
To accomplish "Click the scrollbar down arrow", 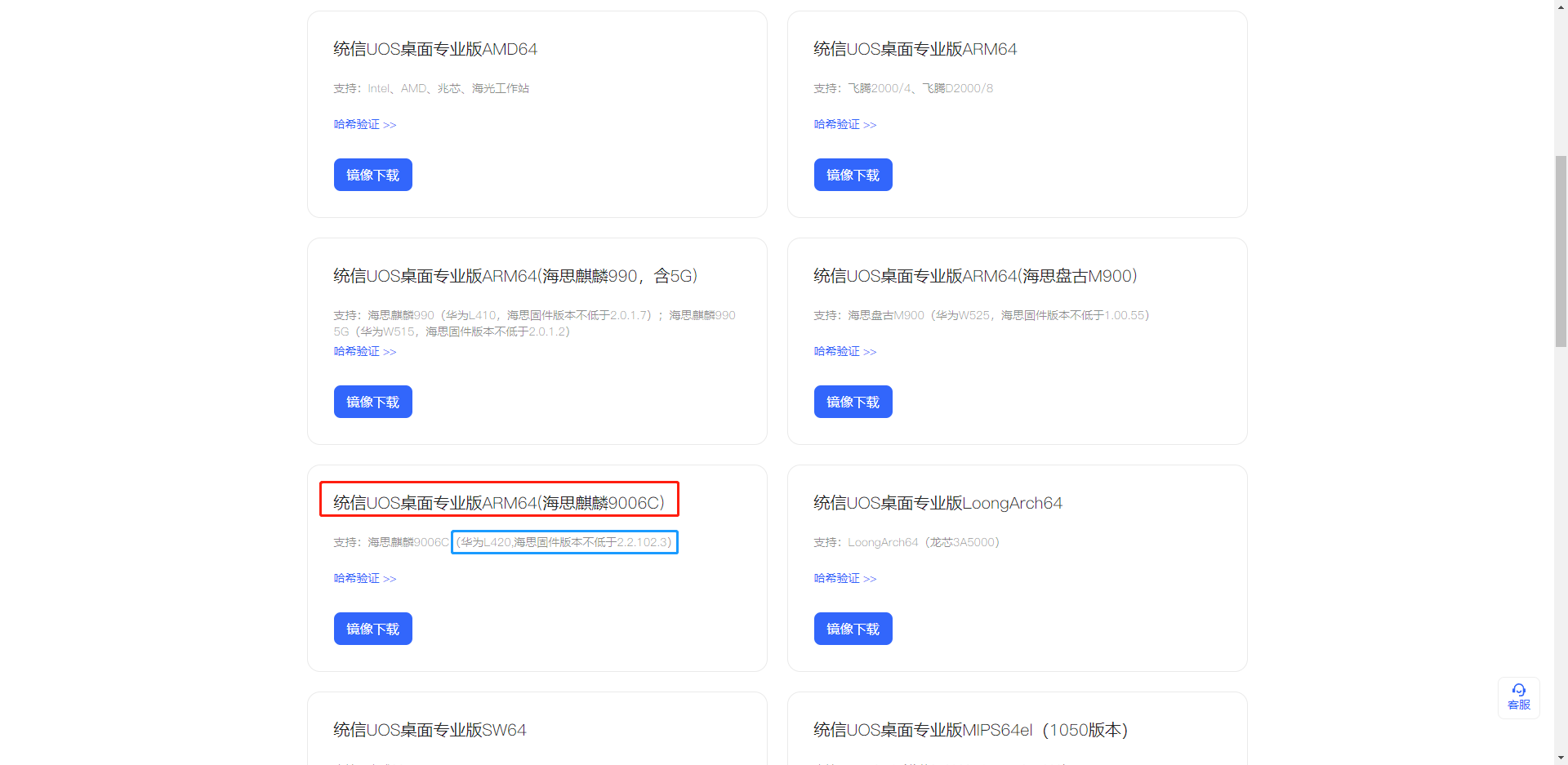I will [1561, 758].
